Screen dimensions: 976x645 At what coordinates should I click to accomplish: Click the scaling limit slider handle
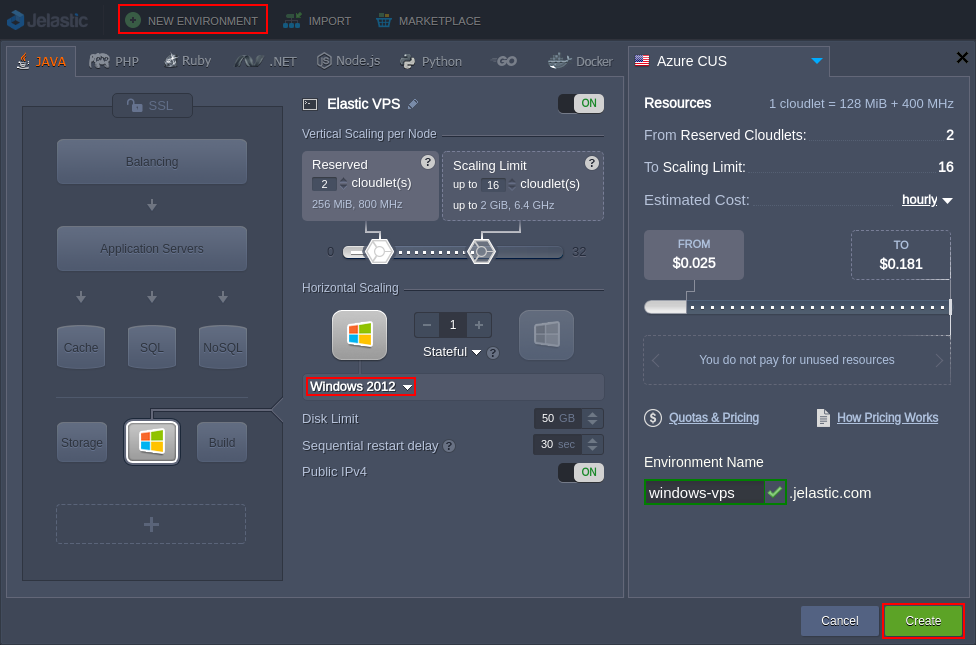pyautogui.click(x=481, y=252)
